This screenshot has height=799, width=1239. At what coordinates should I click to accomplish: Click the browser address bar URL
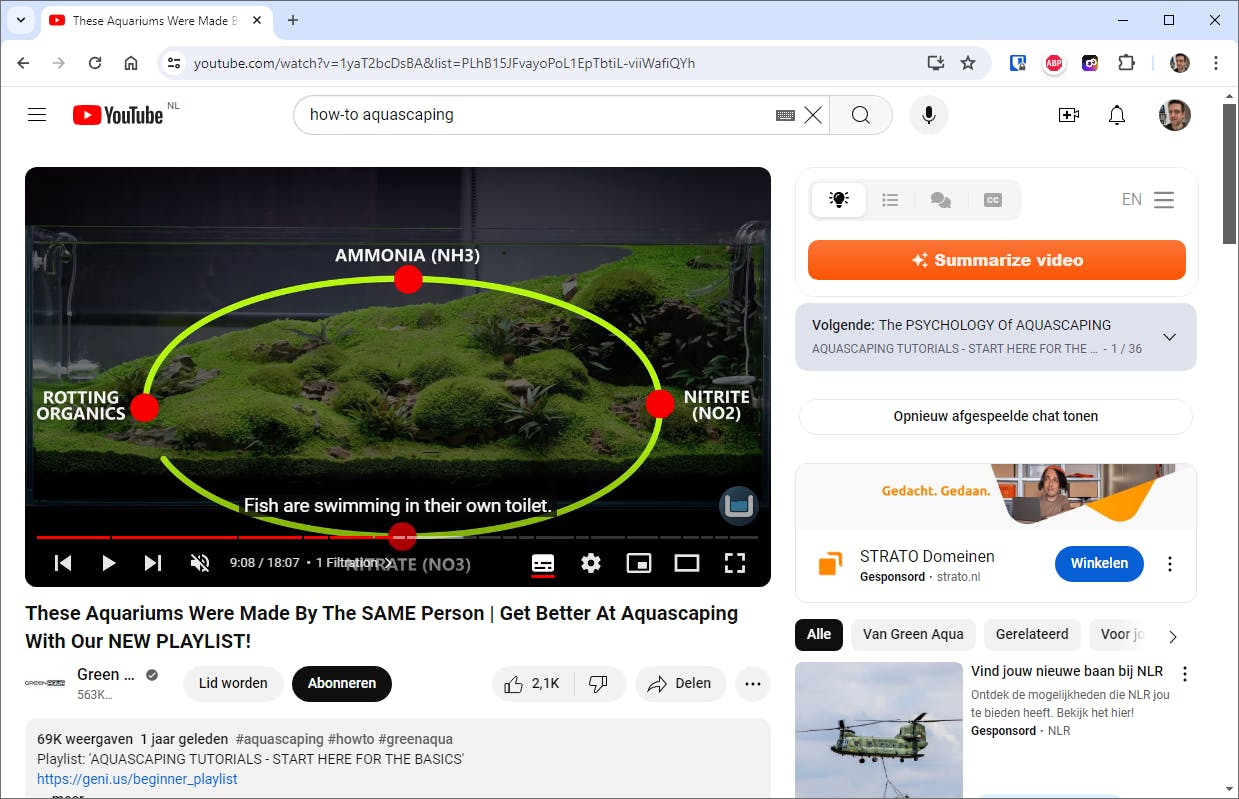pyautogui.click(x=444, y=63)
